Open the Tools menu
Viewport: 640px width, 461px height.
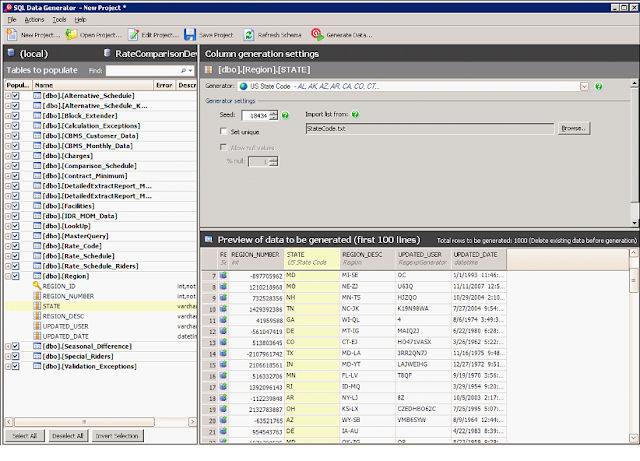coord(59,19)
